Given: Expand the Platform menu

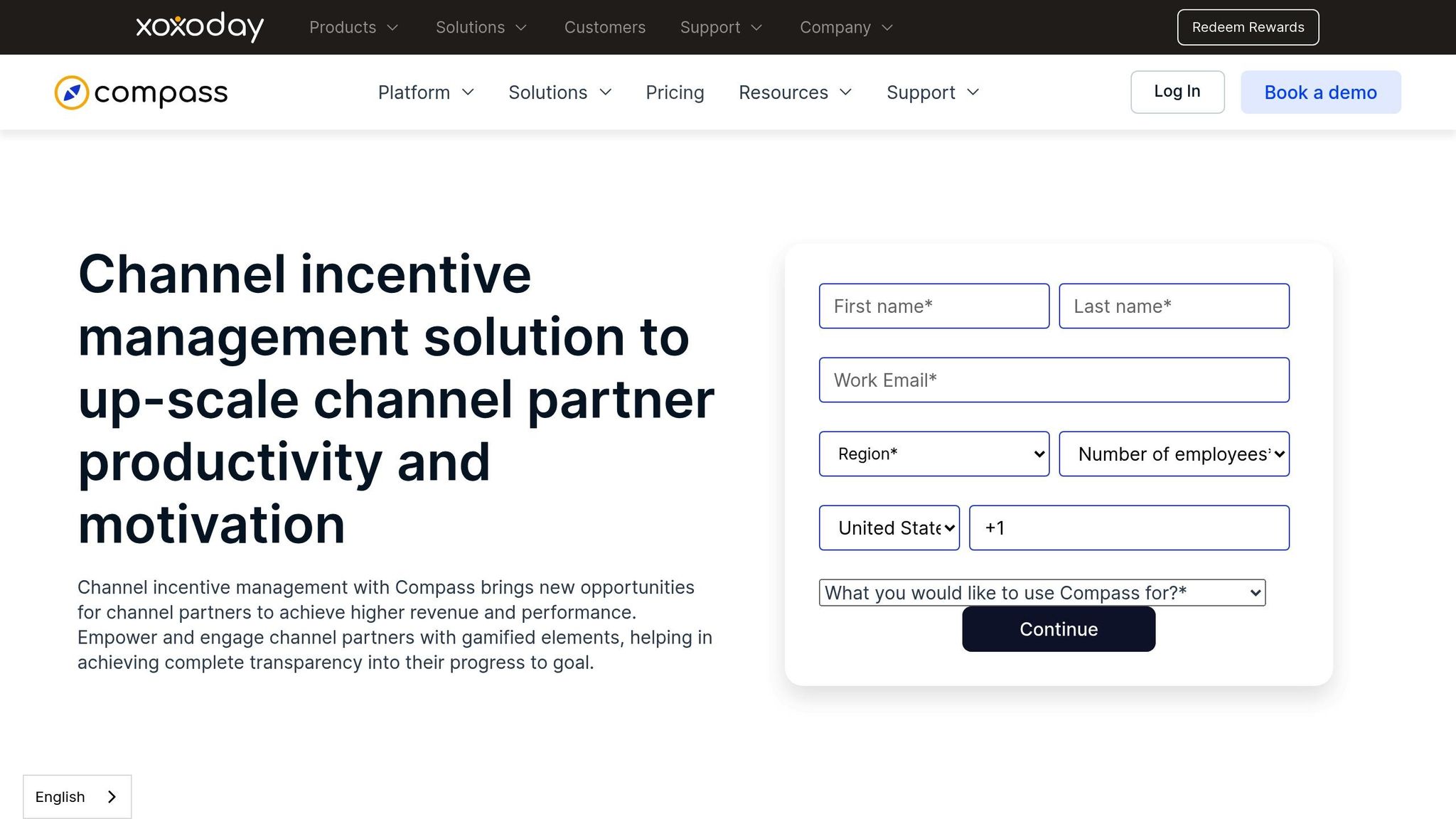Looking at the screenshot, I should click(x=426, y=92).
